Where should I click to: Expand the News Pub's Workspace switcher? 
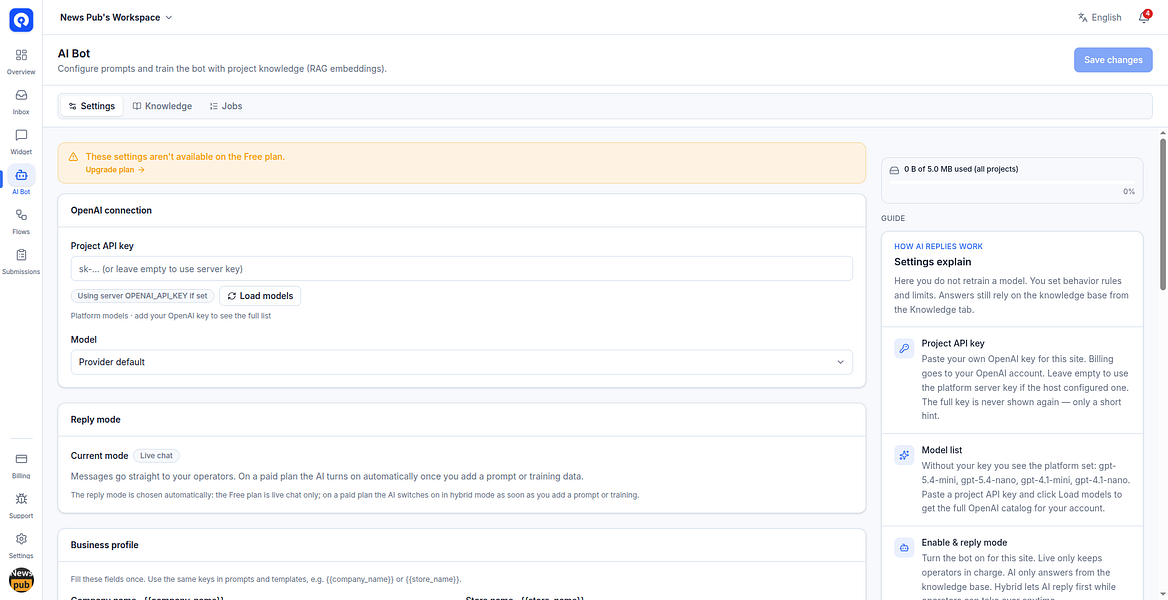(116, 17)
